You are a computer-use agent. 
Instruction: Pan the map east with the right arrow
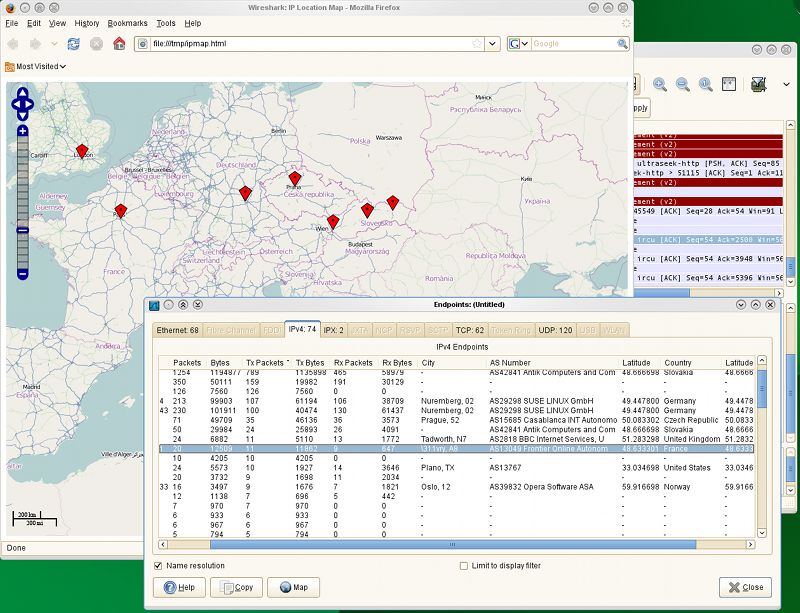29,104
